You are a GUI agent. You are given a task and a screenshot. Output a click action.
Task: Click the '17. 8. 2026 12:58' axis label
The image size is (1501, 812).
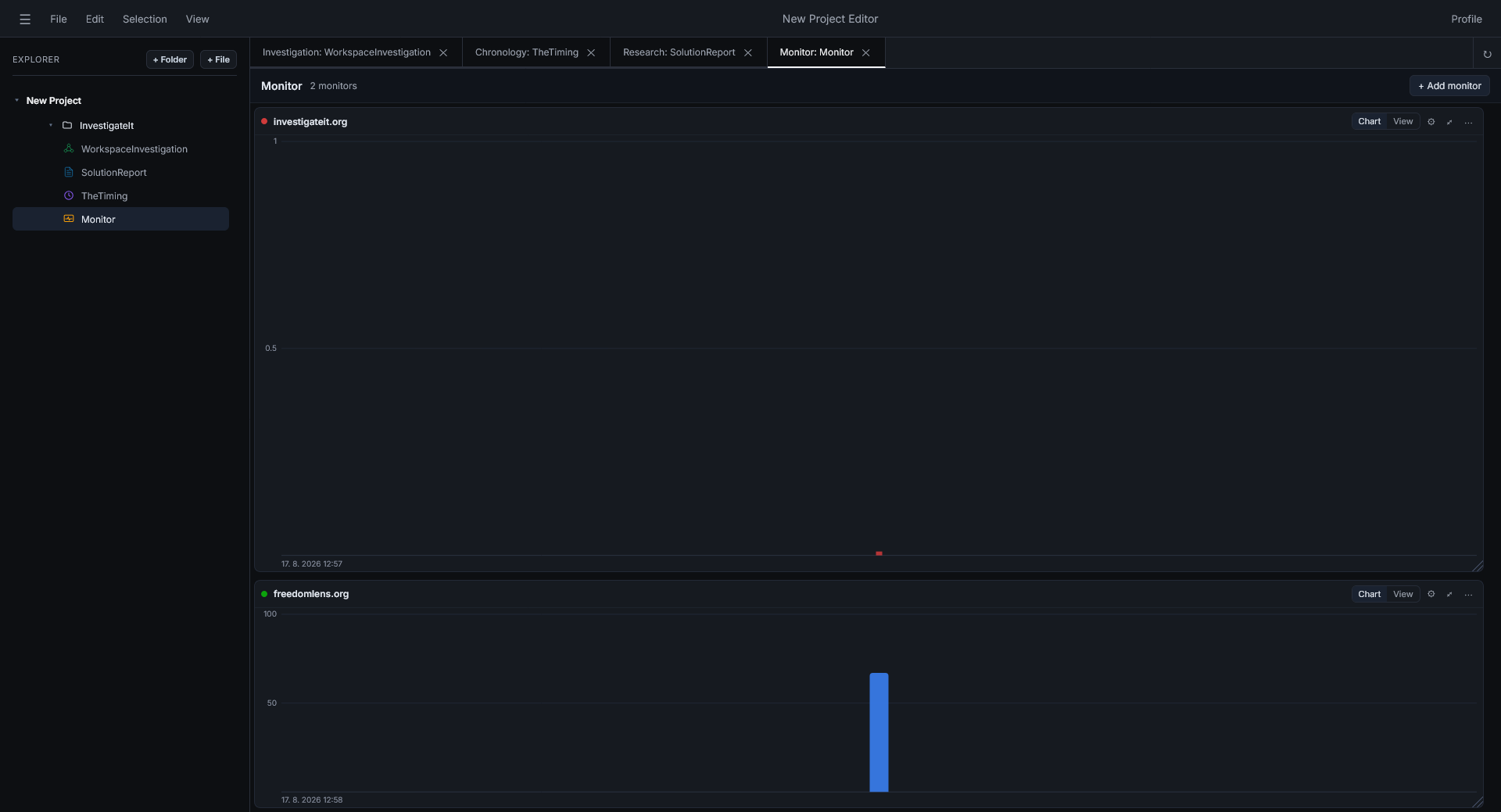(x=312, y=799)
